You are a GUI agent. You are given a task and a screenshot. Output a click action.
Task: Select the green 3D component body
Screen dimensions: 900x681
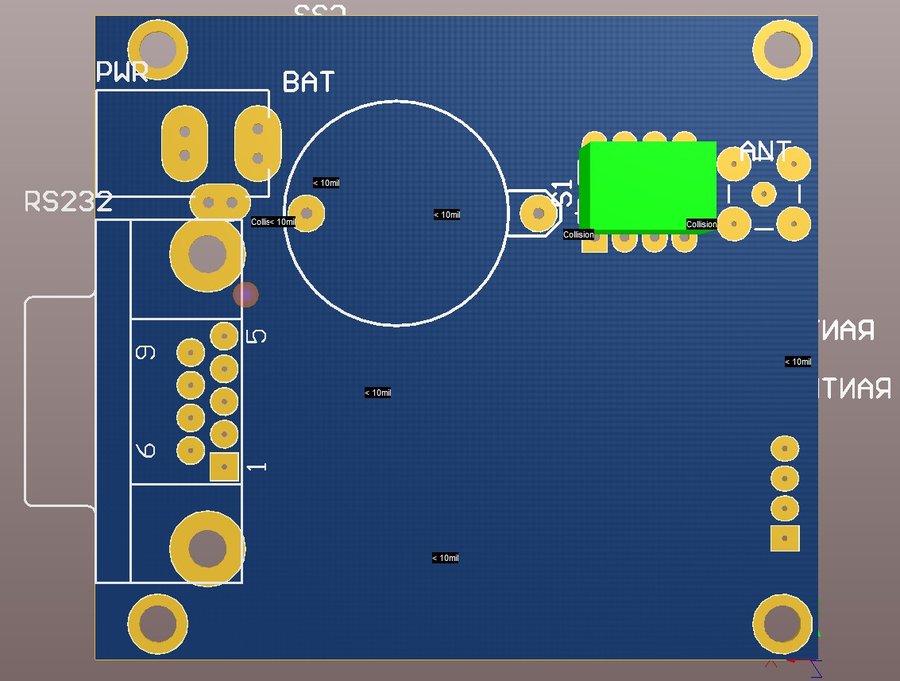pyautogui.click(x=650, y=185)
